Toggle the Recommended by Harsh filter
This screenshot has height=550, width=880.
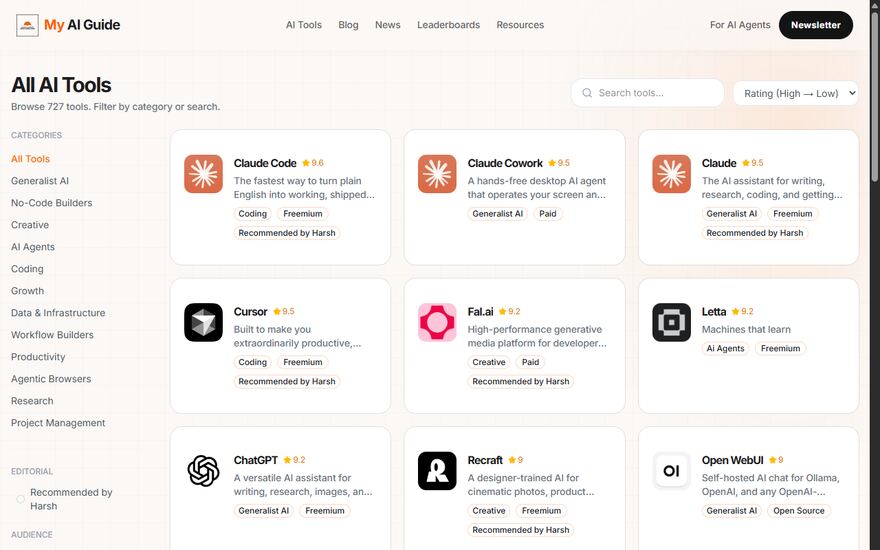(20, 499)
